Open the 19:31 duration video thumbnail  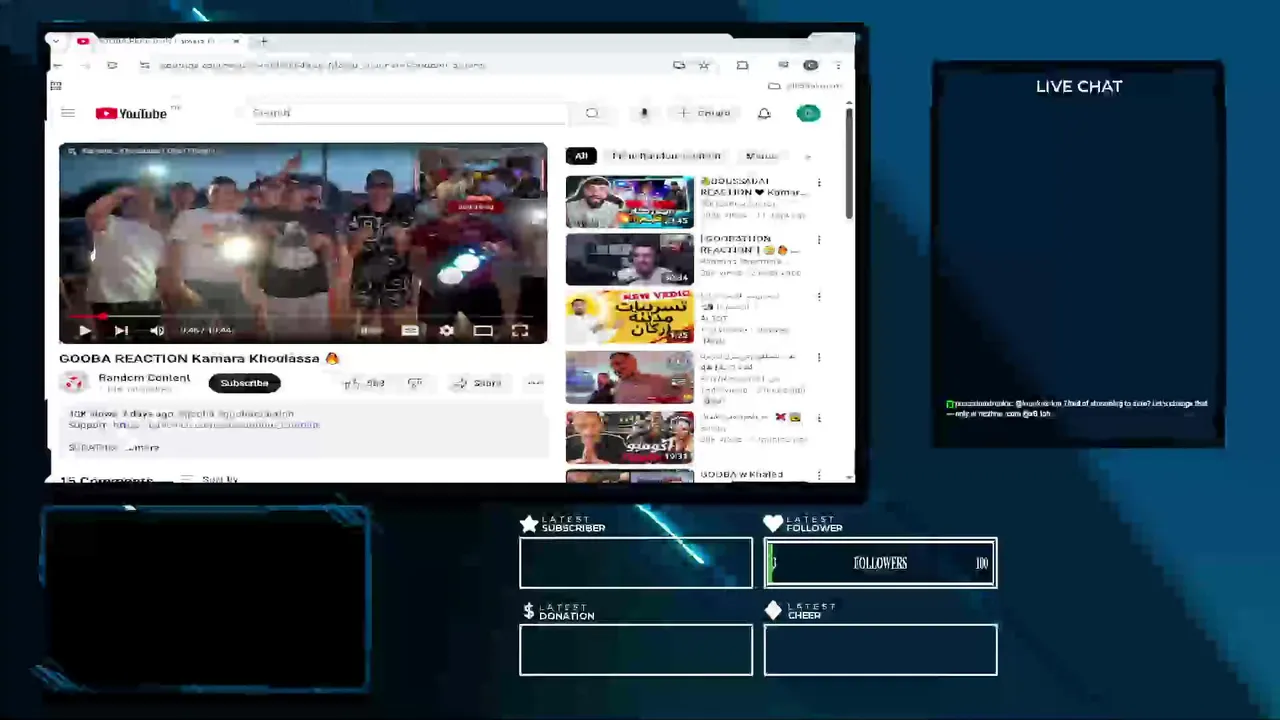pos(629,437)
